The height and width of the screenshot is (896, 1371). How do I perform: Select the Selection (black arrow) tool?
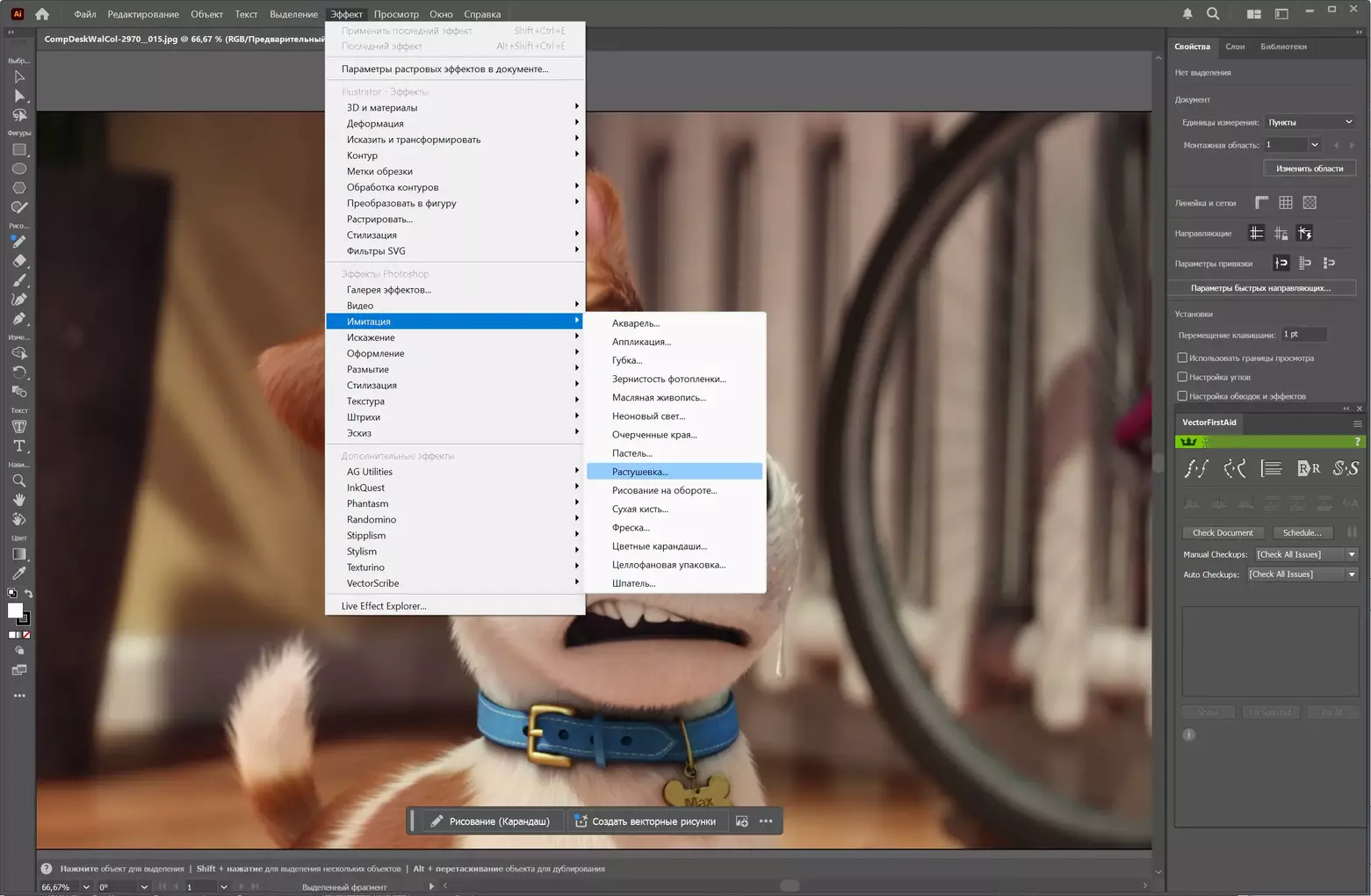pos(19,76)
